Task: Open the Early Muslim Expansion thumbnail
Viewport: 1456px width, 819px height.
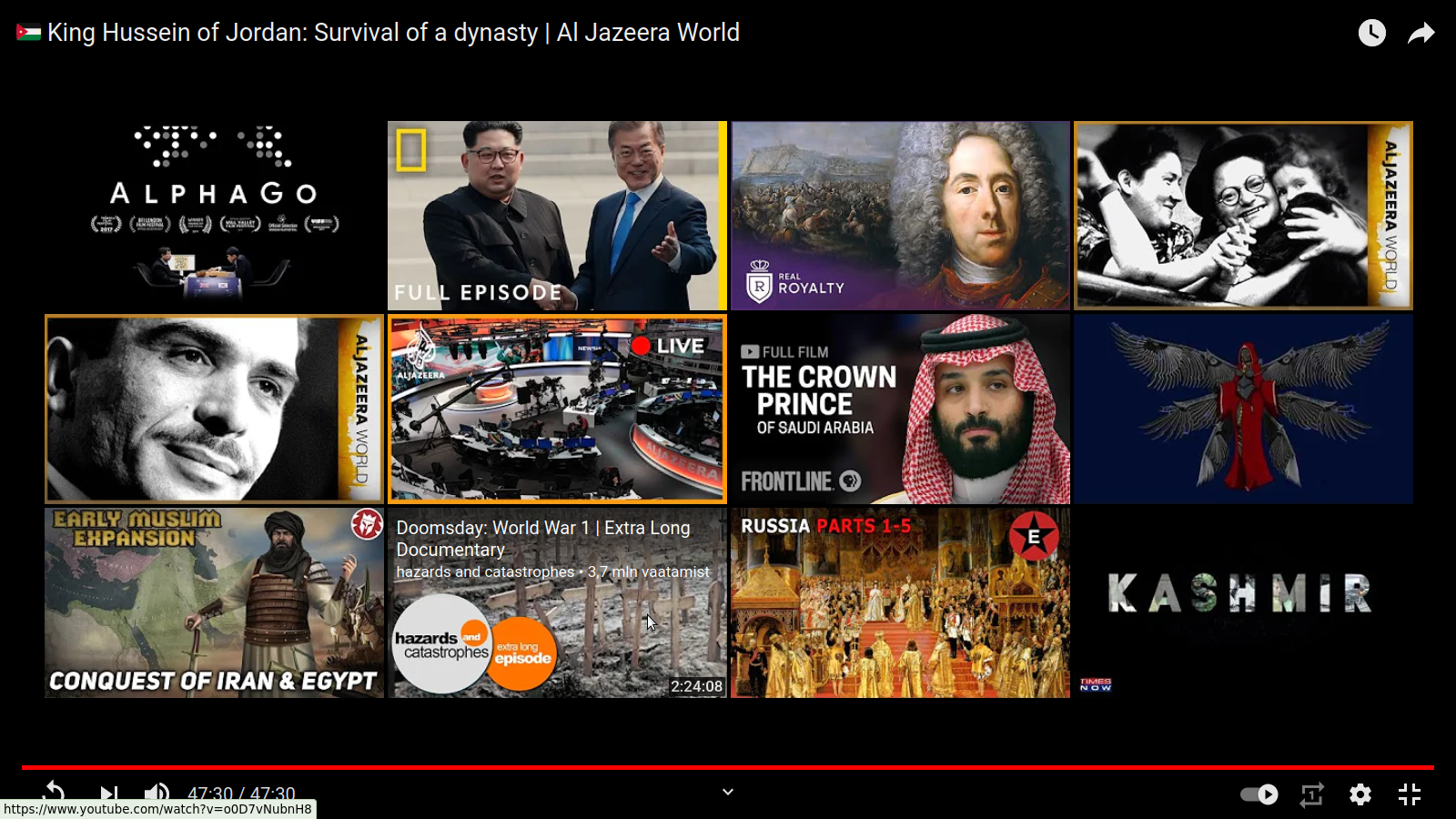Action: [214, 602]
